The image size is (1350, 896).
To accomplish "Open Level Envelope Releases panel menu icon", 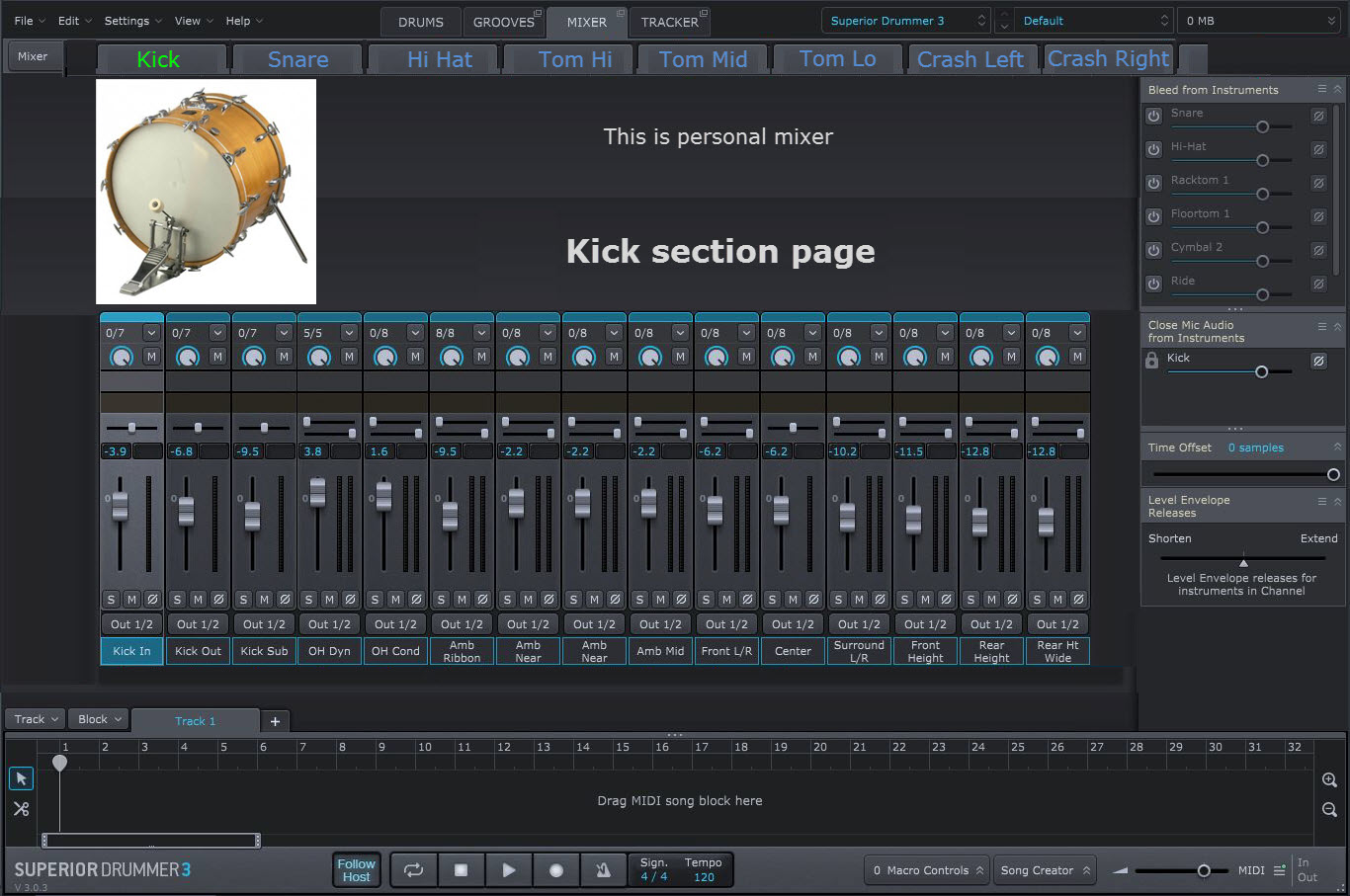I will (1321, 501).
